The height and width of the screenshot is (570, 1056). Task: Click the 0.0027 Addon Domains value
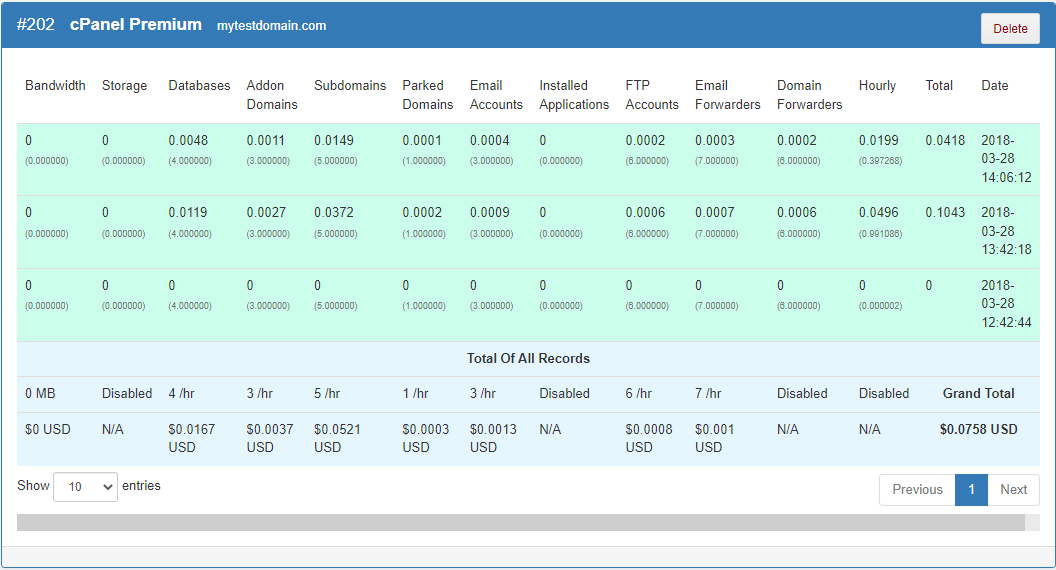266,212
